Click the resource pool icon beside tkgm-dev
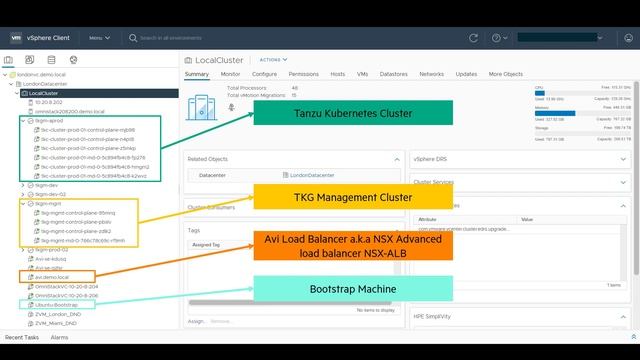This screenshot has width=640, height=360. pyautogui.click(x=30, y=185)
